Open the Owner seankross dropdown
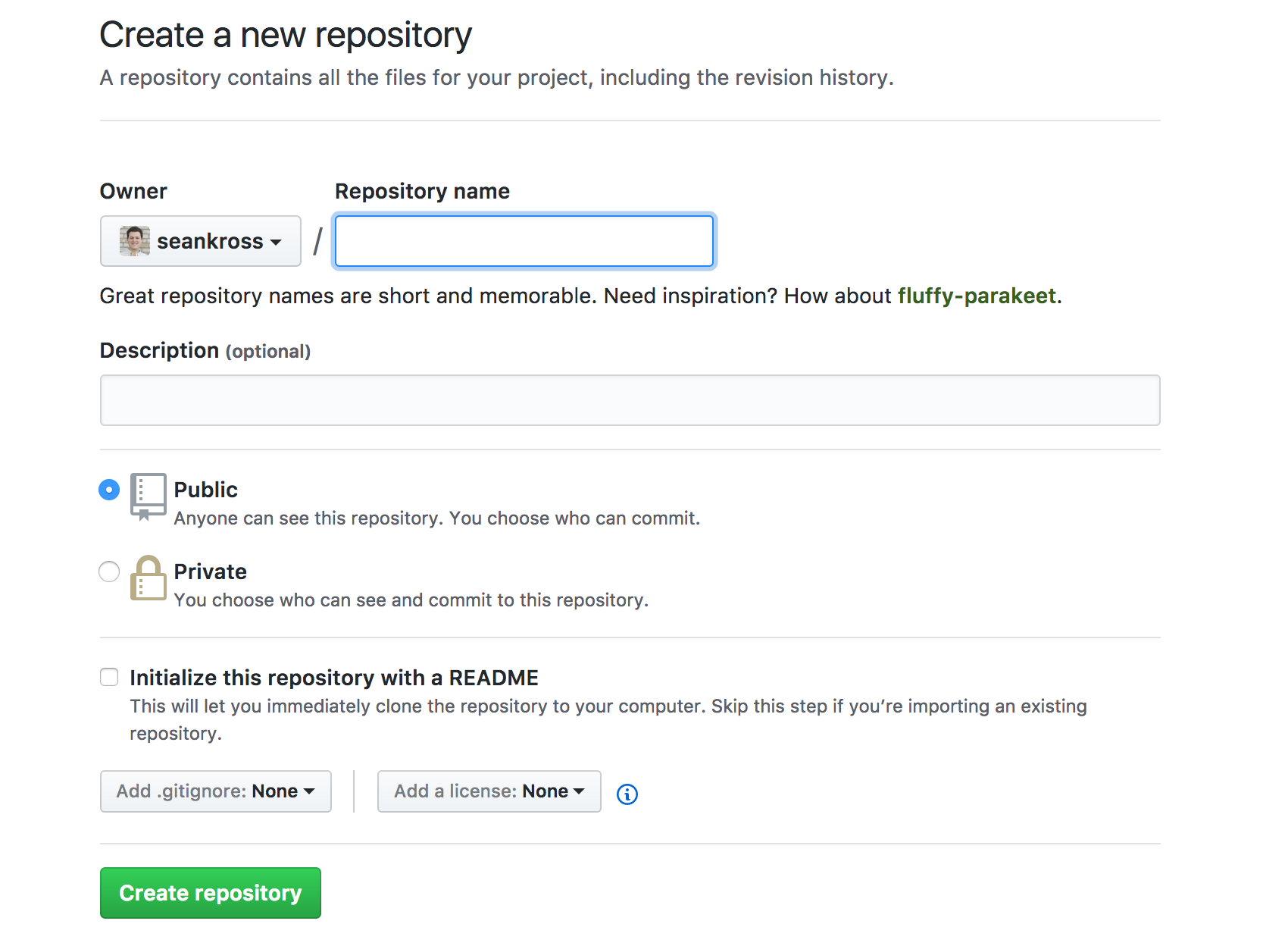 [201, 241]
